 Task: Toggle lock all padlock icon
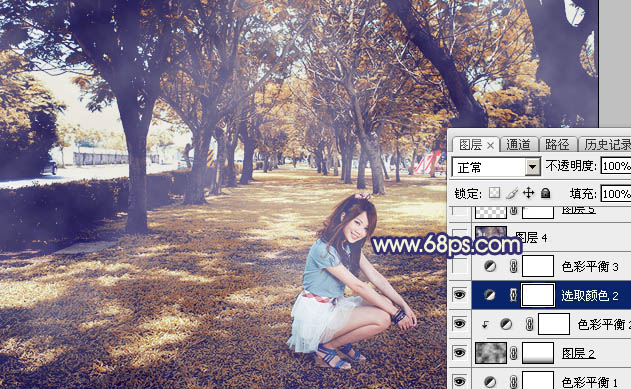pyautogui.click(x=545, y=193)
